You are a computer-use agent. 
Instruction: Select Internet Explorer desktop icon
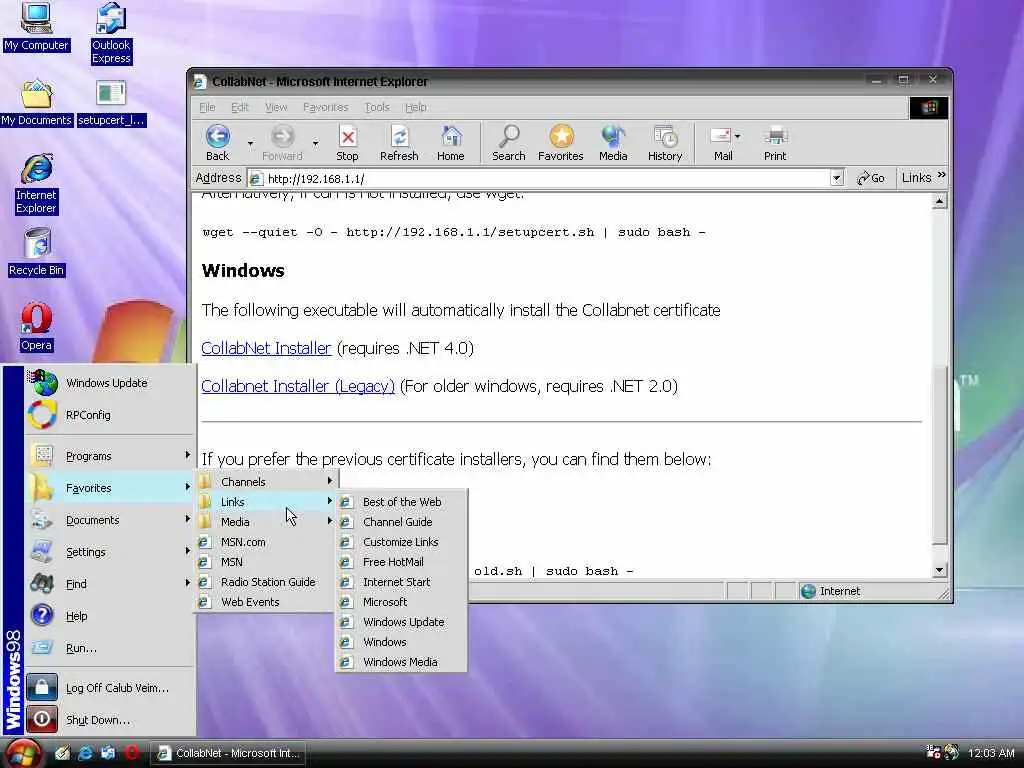[36, 184]
